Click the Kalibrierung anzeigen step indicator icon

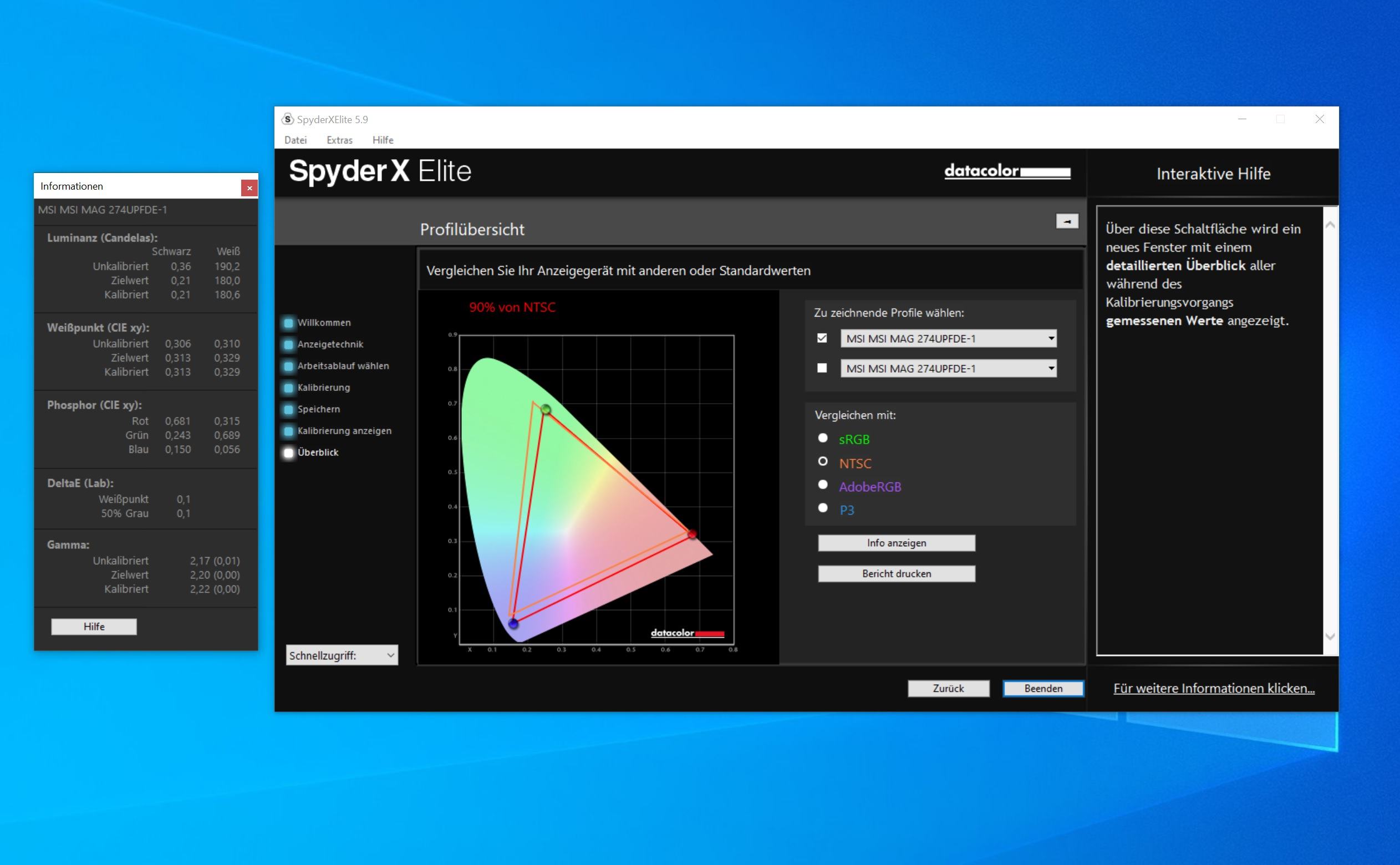click(289, 431)
